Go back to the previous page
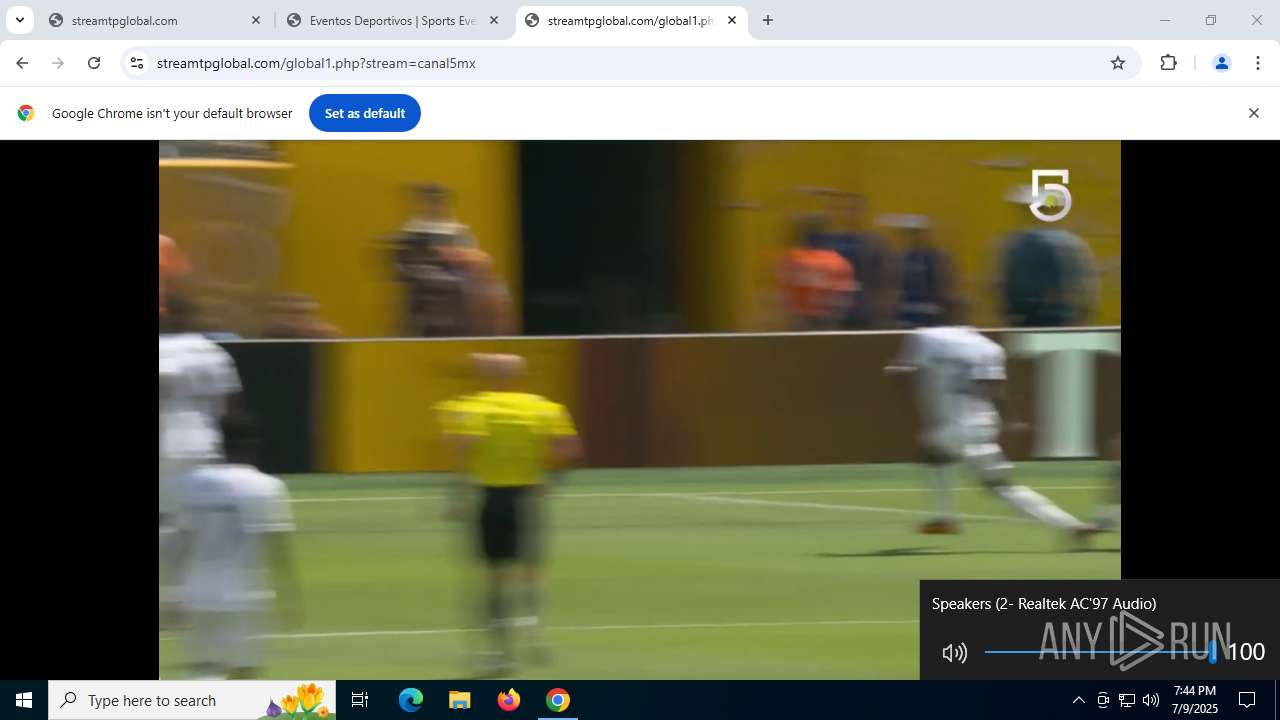 click(x=22, y=63)
